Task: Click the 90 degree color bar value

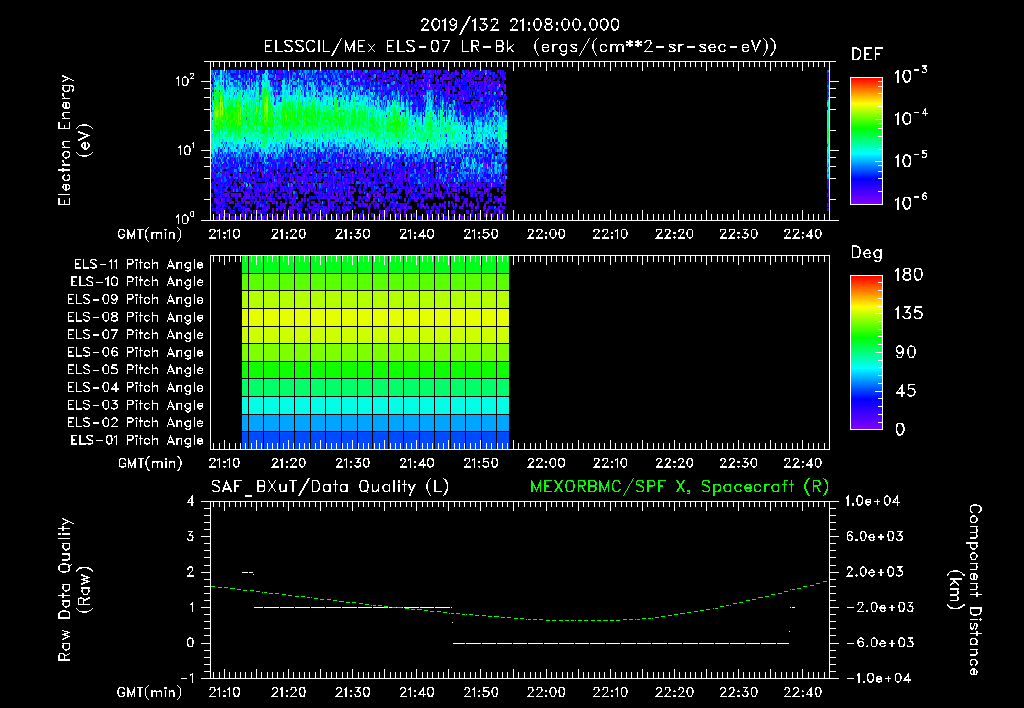Action: (x=906, y=353)
